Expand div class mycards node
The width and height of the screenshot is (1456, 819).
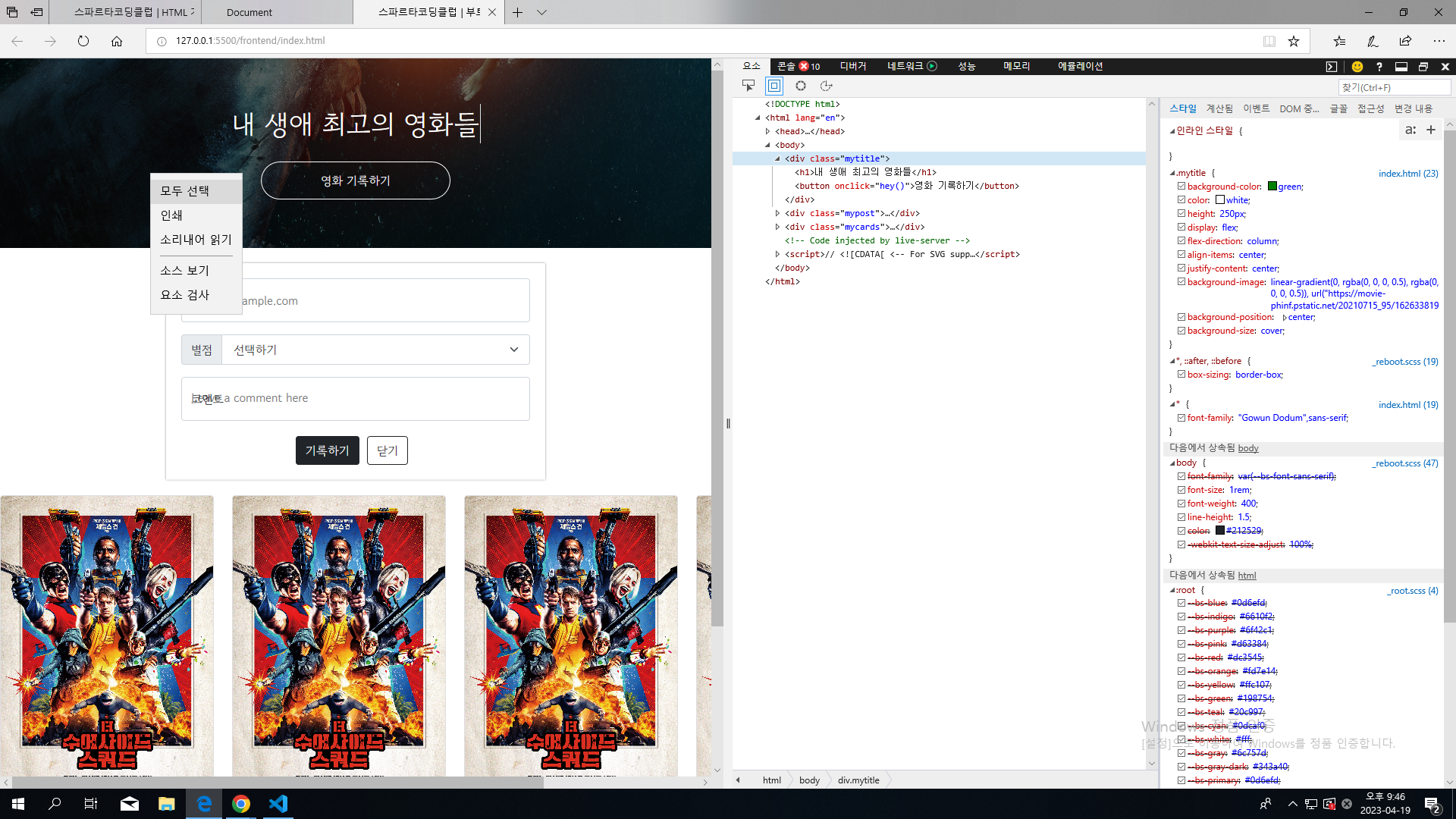tap(777, 227)
